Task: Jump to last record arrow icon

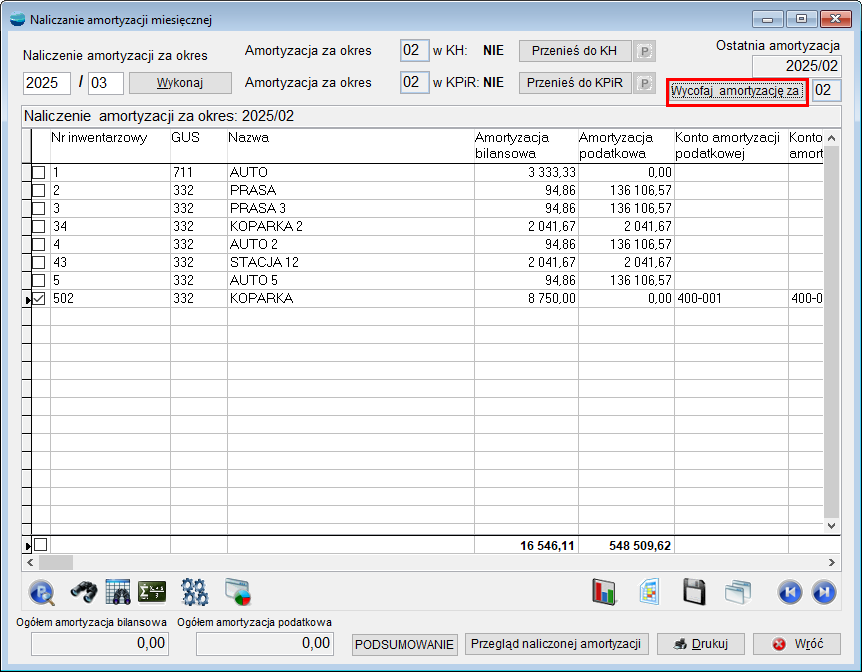Action: tap(824, 592)
